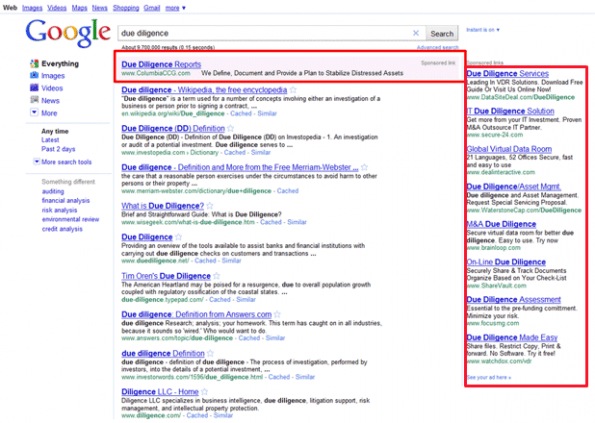This screenshot has width=595, height=423.
Task: Open the Due Diligence Reports sponsored link
Action: (x=161, y=64)
